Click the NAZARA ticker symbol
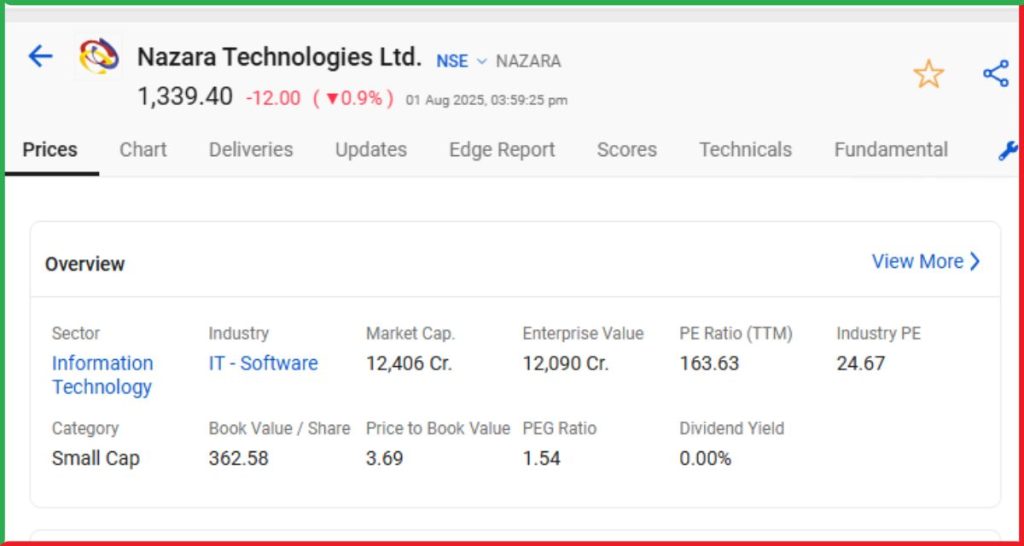1024x546 pixels. click(528, 61)
